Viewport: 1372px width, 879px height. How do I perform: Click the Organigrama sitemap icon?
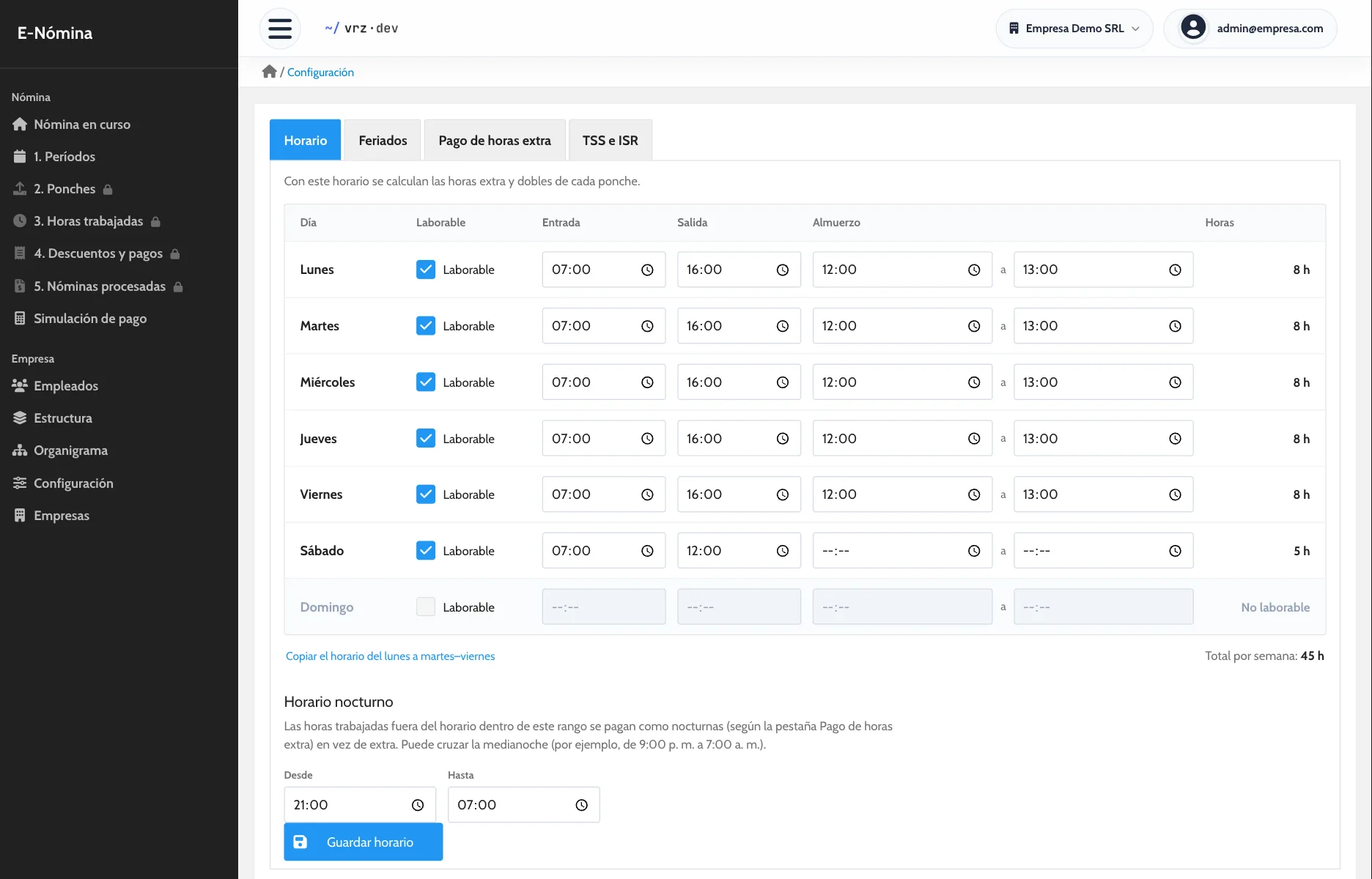pyautogui.click(x=20, y=450)
